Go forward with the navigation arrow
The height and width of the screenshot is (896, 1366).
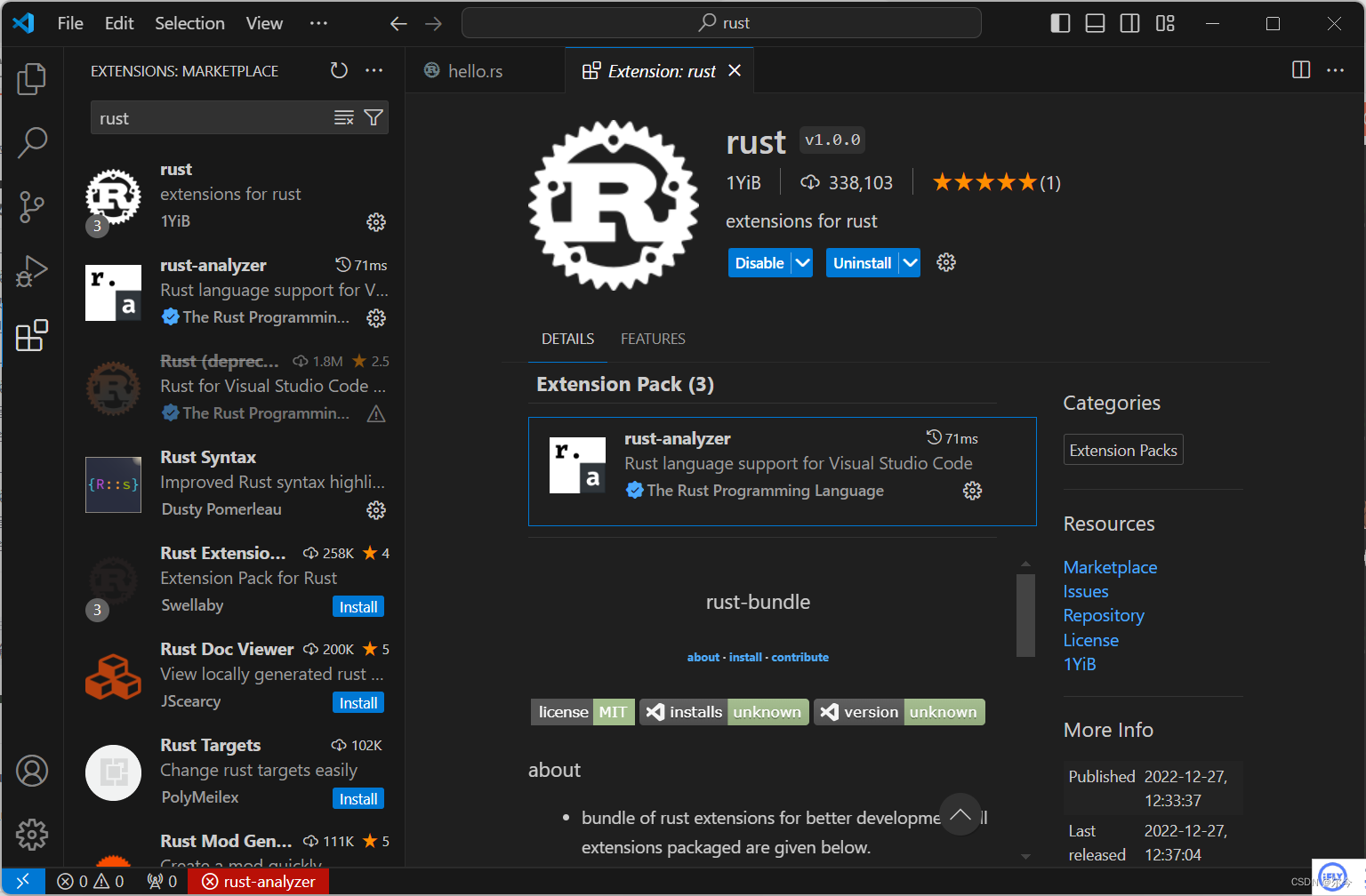(x=433, y=23)
